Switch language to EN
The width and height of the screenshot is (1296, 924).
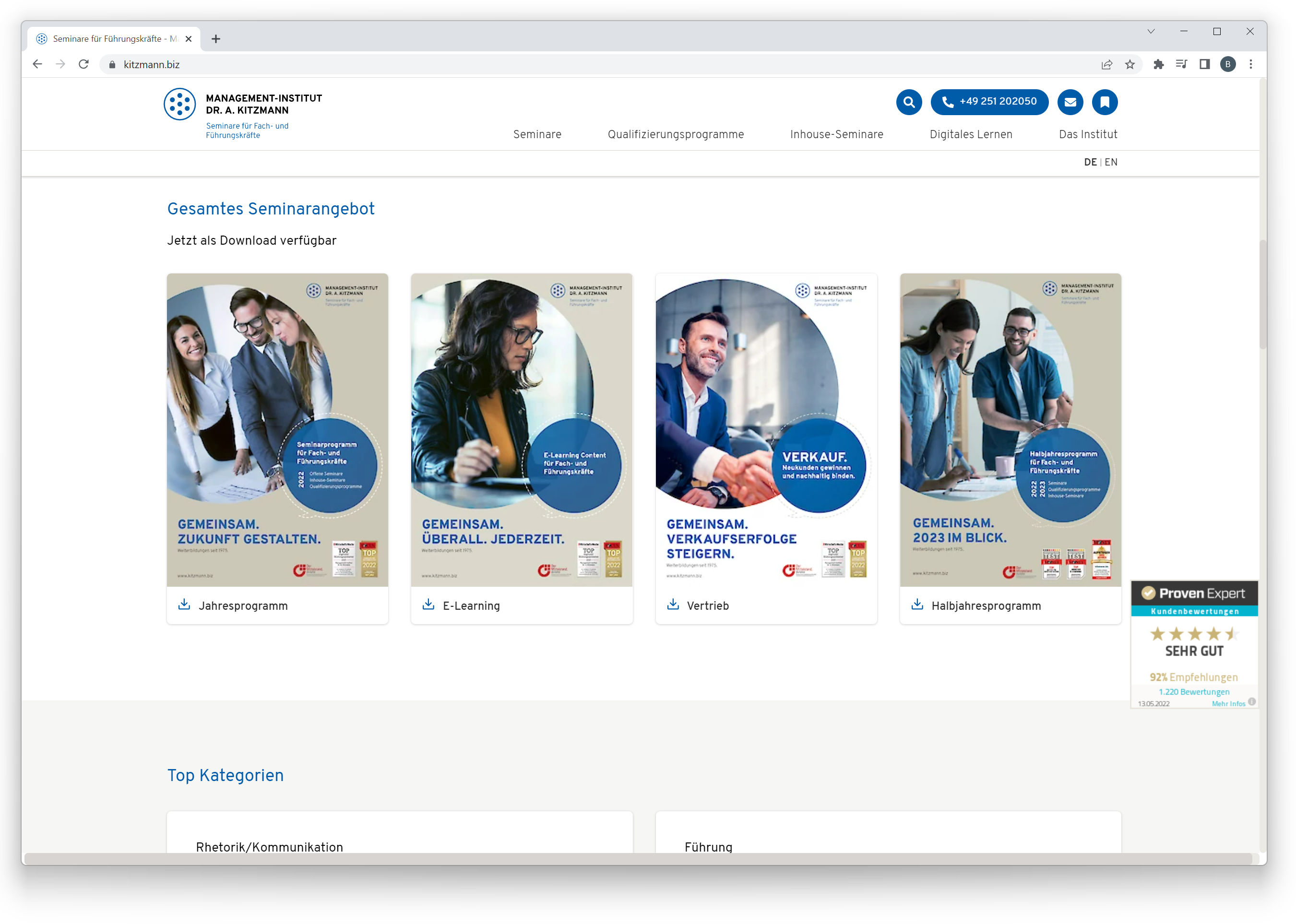[x=1110, y=162]
